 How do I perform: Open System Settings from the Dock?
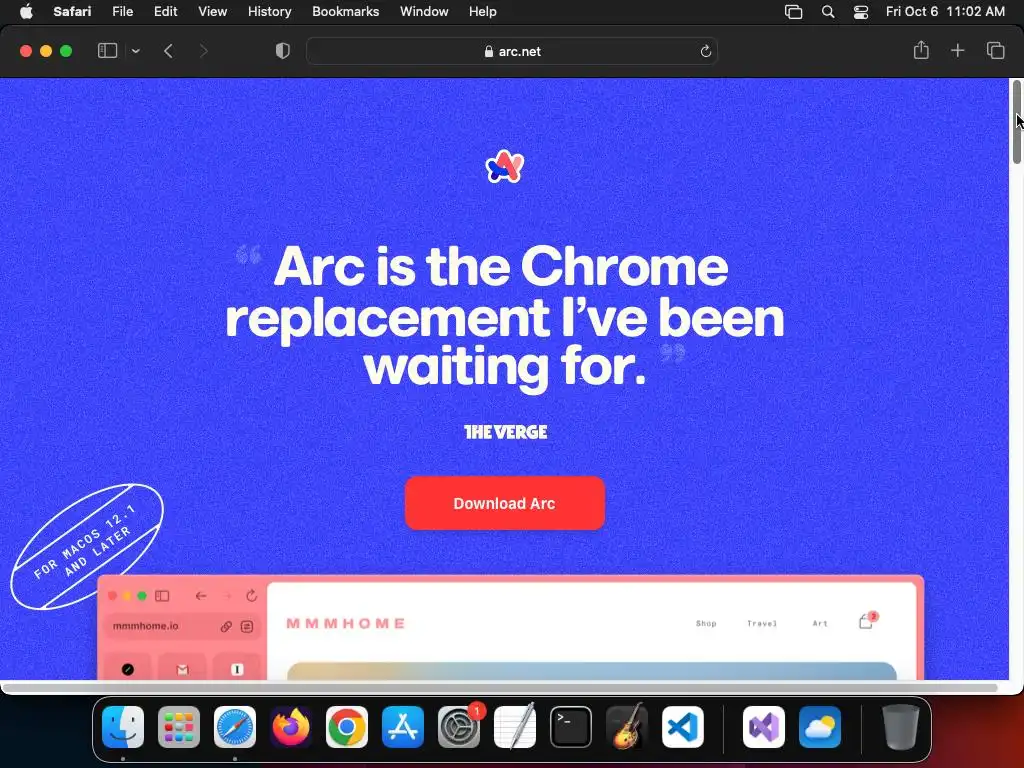click(459, 727)
